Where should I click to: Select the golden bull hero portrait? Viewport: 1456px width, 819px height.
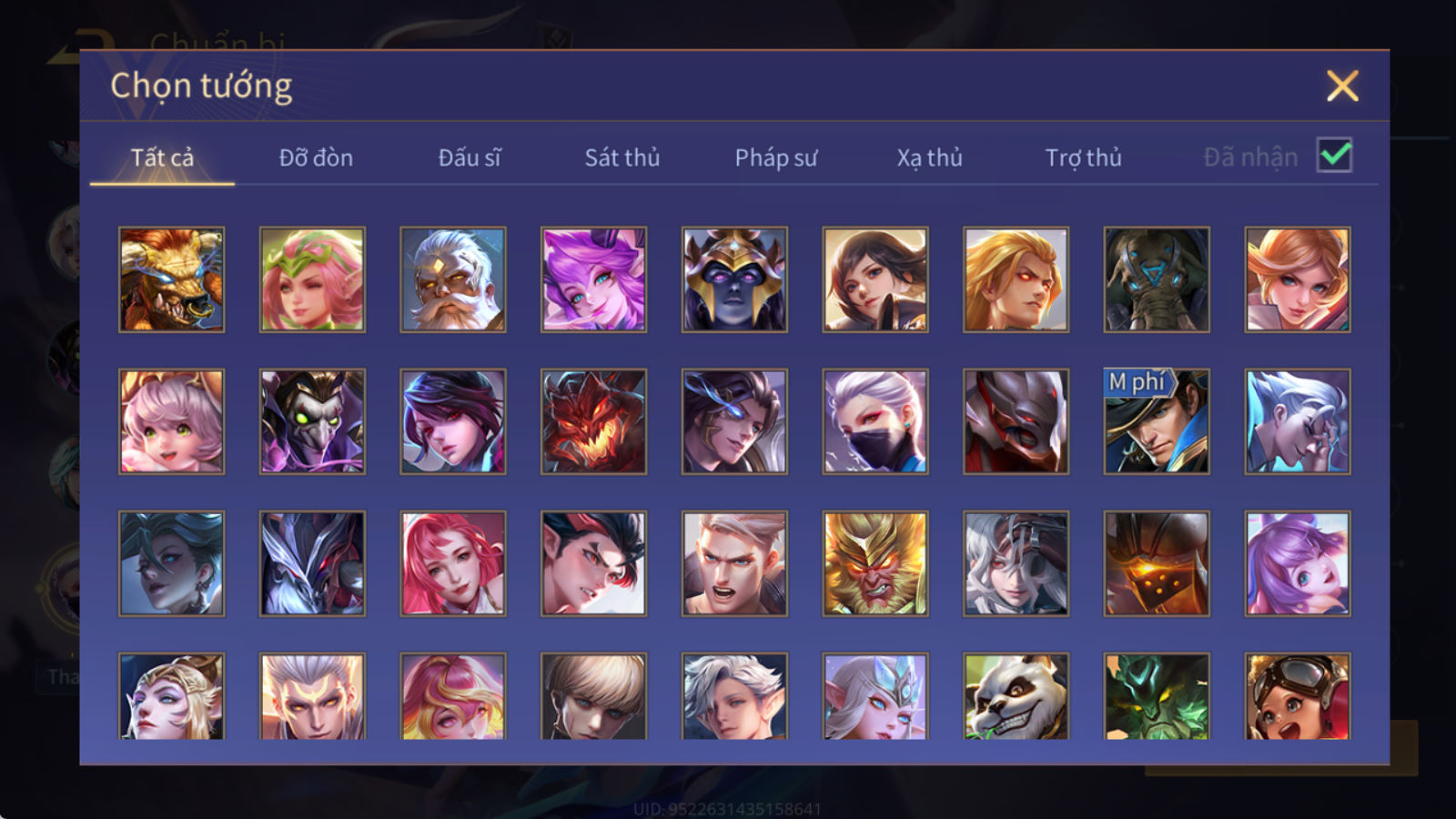pos(171,279)
